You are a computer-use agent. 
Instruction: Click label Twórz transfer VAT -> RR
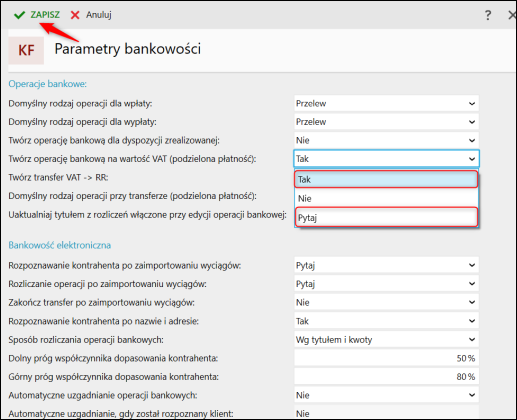58,177
